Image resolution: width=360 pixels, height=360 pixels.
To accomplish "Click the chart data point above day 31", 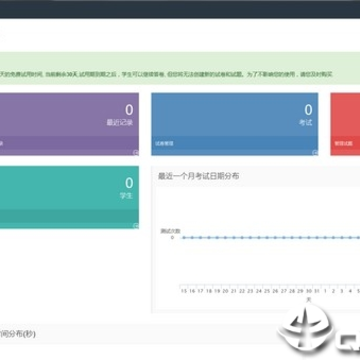I will pyautogui.click(x=317, y=238).
